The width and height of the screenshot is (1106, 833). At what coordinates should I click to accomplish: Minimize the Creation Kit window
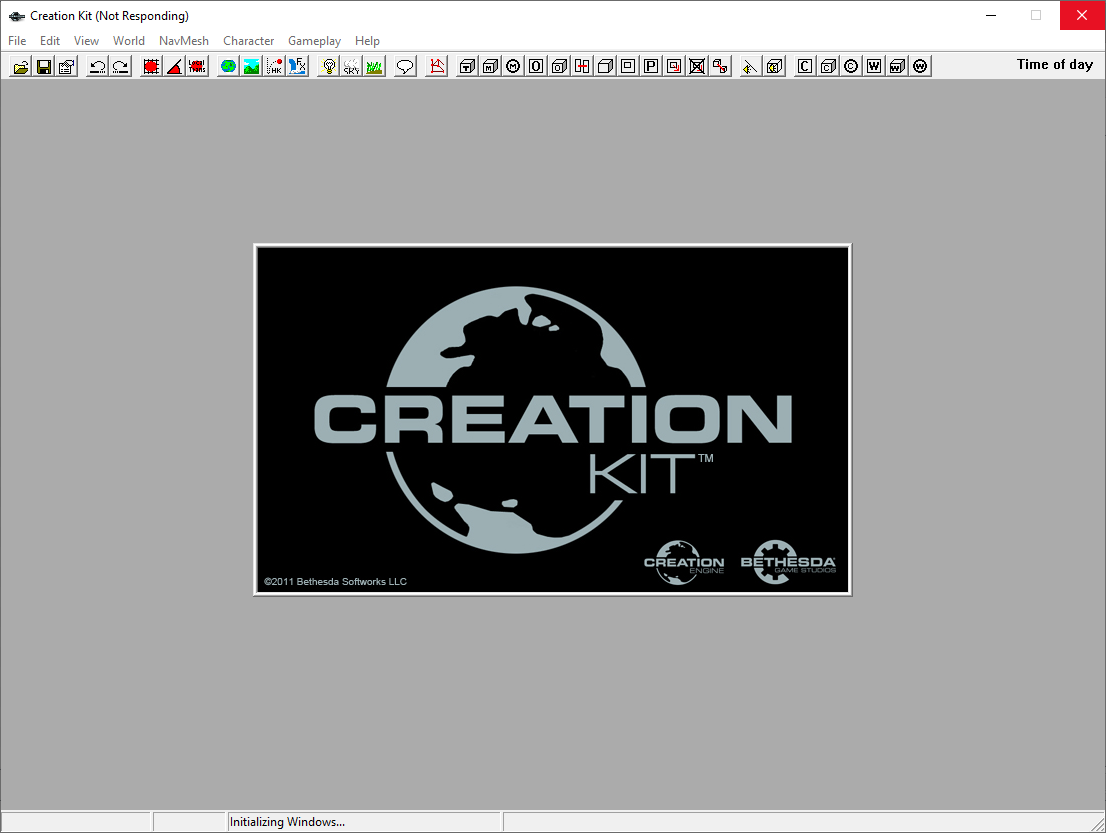[x=991, y=15]
